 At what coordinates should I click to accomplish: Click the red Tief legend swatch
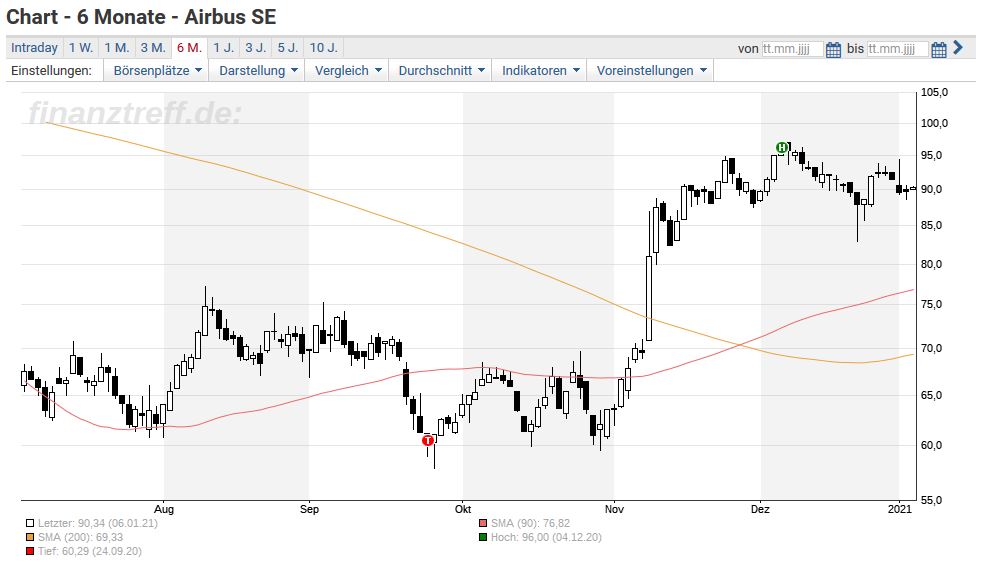tap(30, 551)
